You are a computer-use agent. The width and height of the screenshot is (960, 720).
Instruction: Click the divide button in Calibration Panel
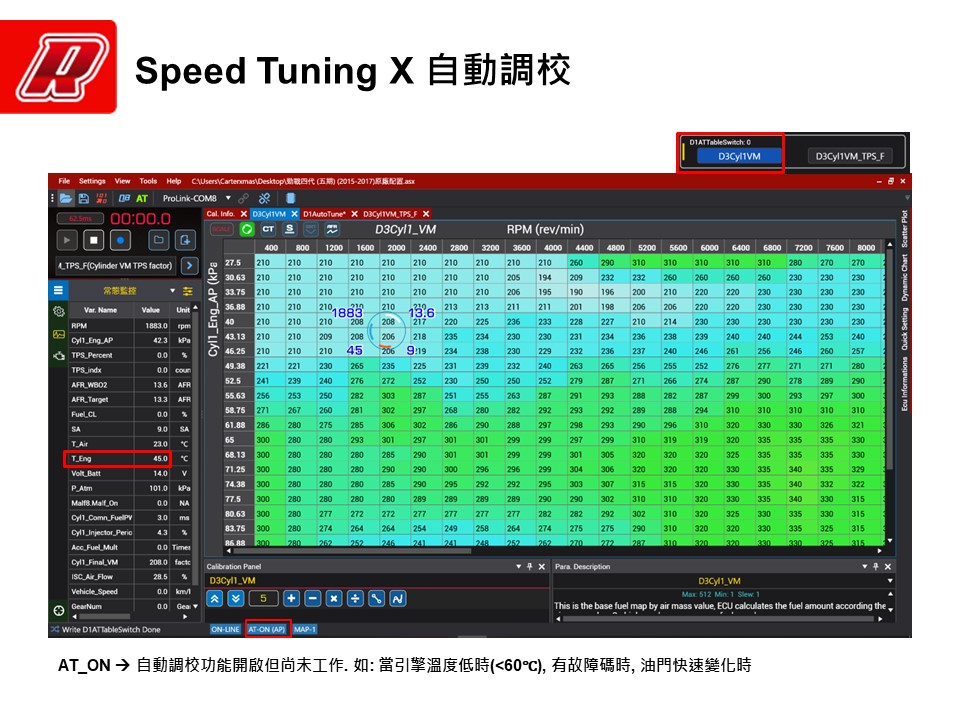[355, 599]
